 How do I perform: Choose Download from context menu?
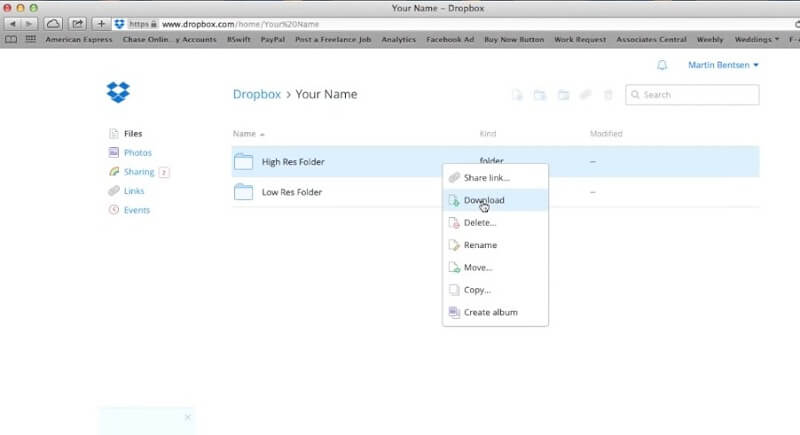495,200
